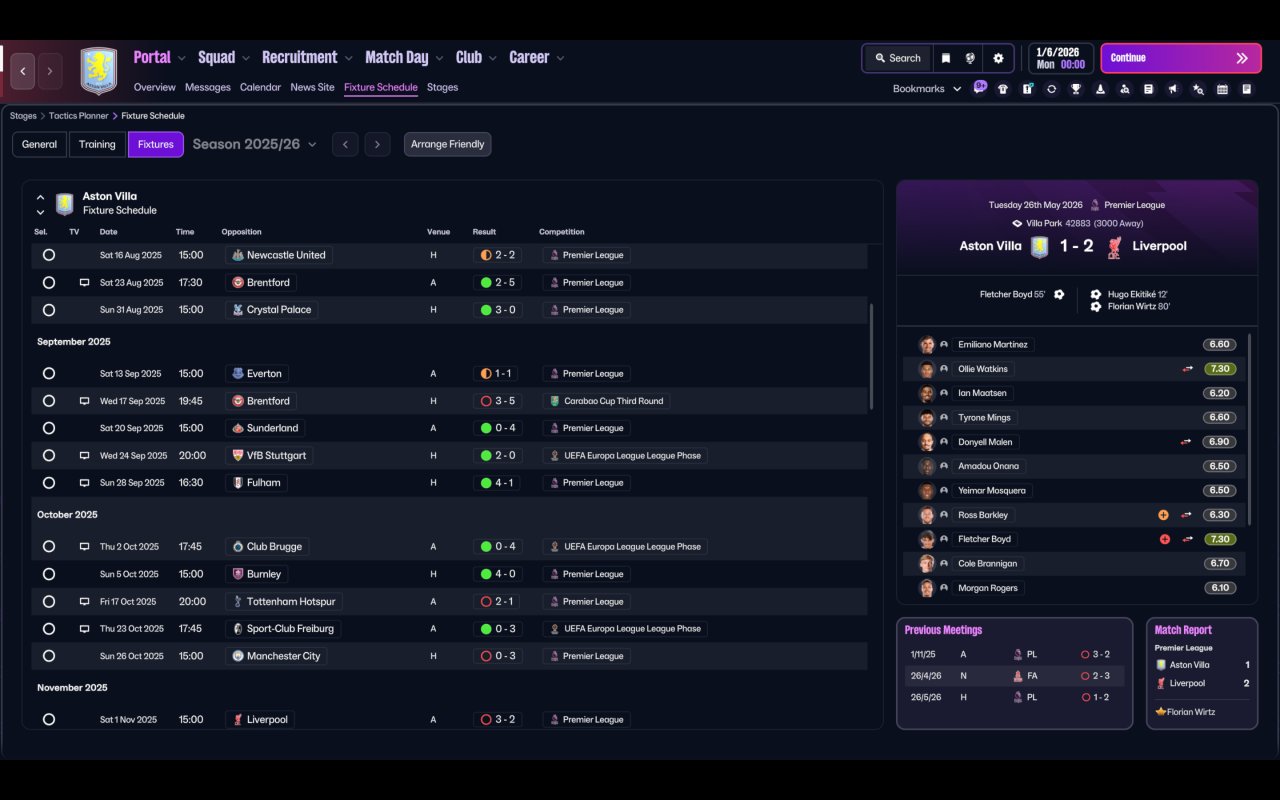Go to the next season with the arrow
The image size is (1280, 800).
pos(377,144)
